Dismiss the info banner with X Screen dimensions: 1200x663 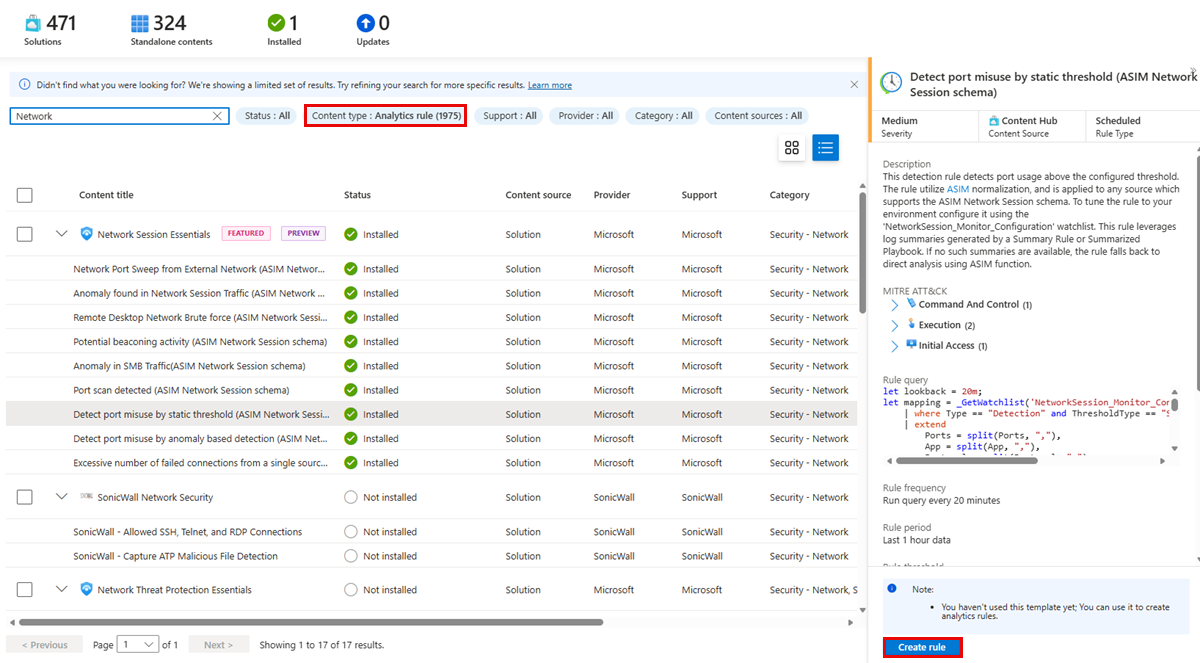pyautogui.click(x=854, y=85)
